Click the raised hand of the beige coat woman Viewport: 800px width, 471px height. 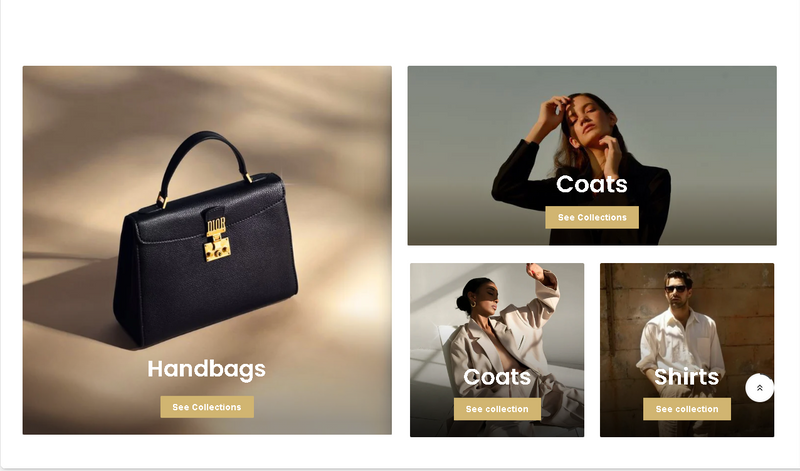pos(536,272)
